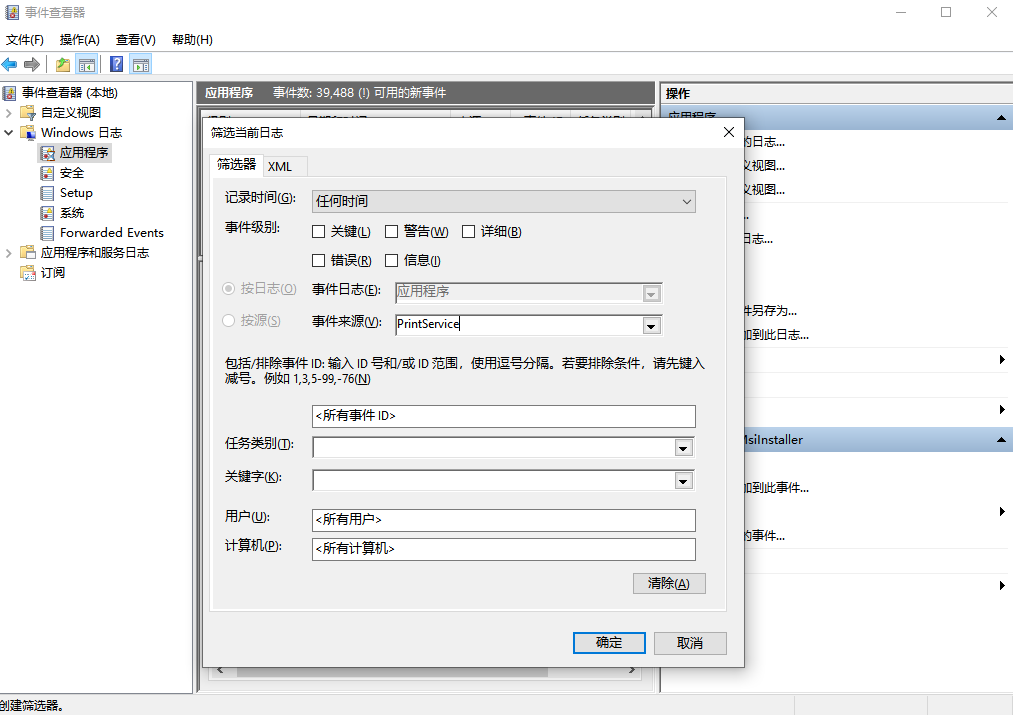Open the 关键字 keywords dropdown
1013x715 pixels.
[x=683, y=481]
